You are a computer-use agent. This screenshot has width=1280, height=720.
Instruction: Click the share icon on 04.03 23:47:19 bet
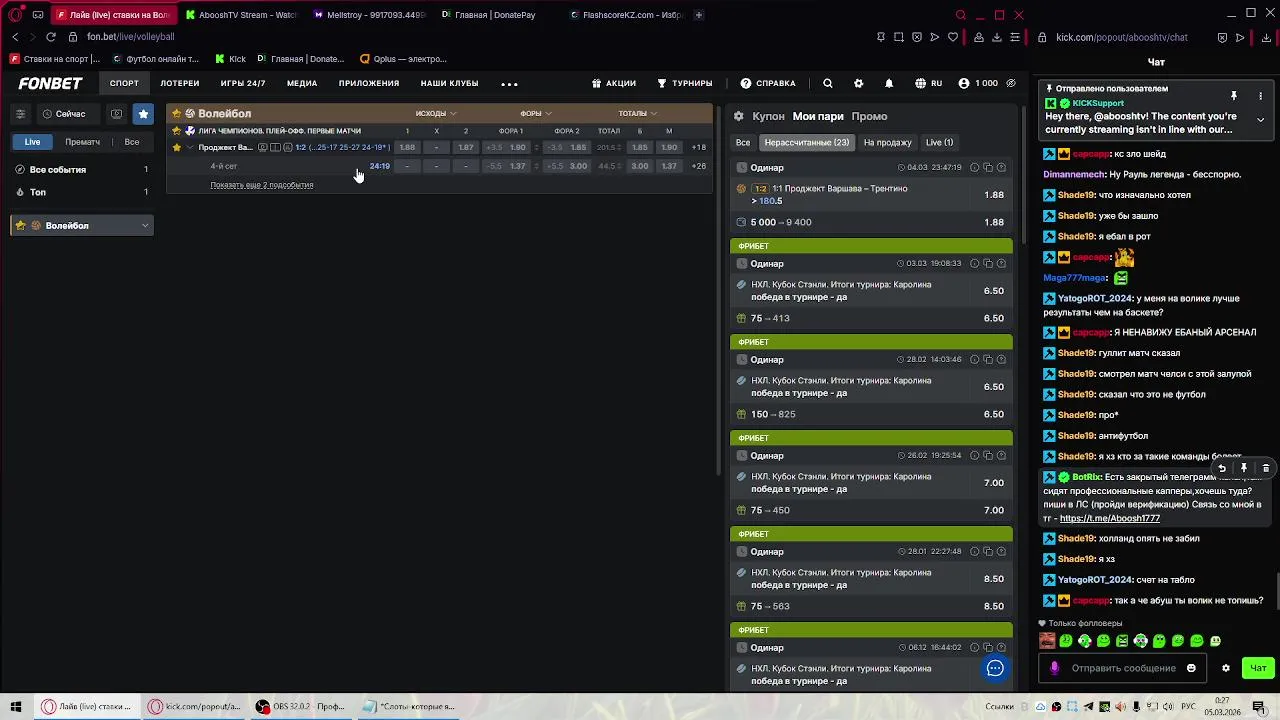1001,168
